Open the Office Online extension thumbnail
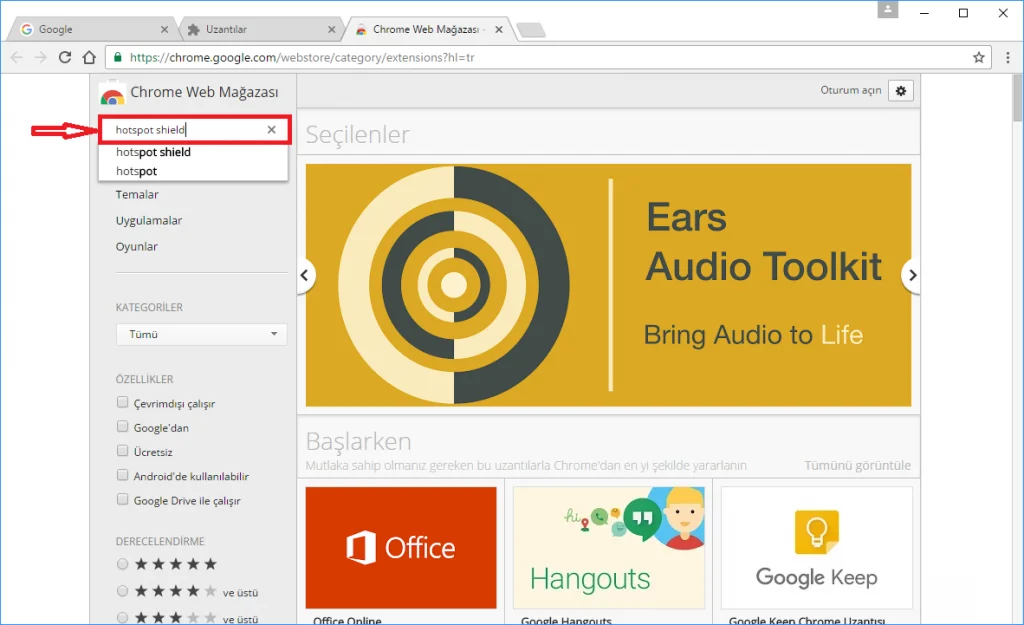This screenshot has height=625, width=1024. coord(401,547)
